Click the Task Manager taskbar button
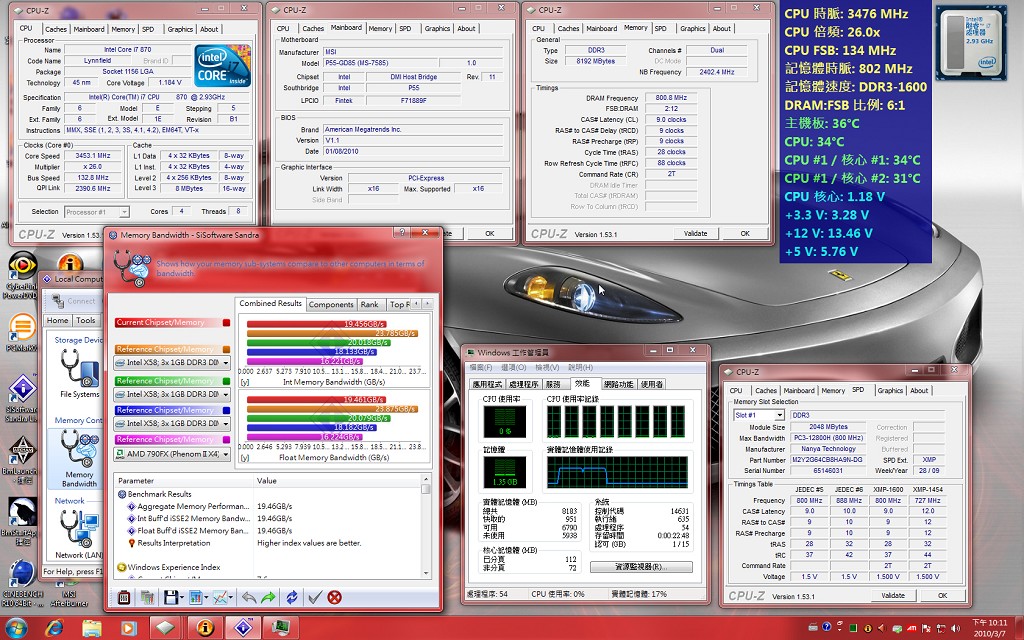The width and height of the screenshot is (1024, 640). point(281,628)
